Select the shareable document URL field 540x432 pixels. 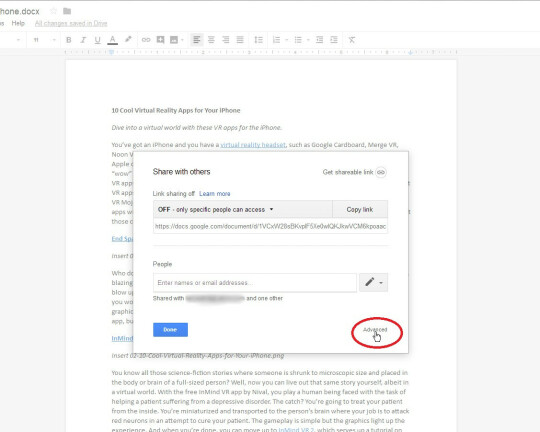[270, 226]
